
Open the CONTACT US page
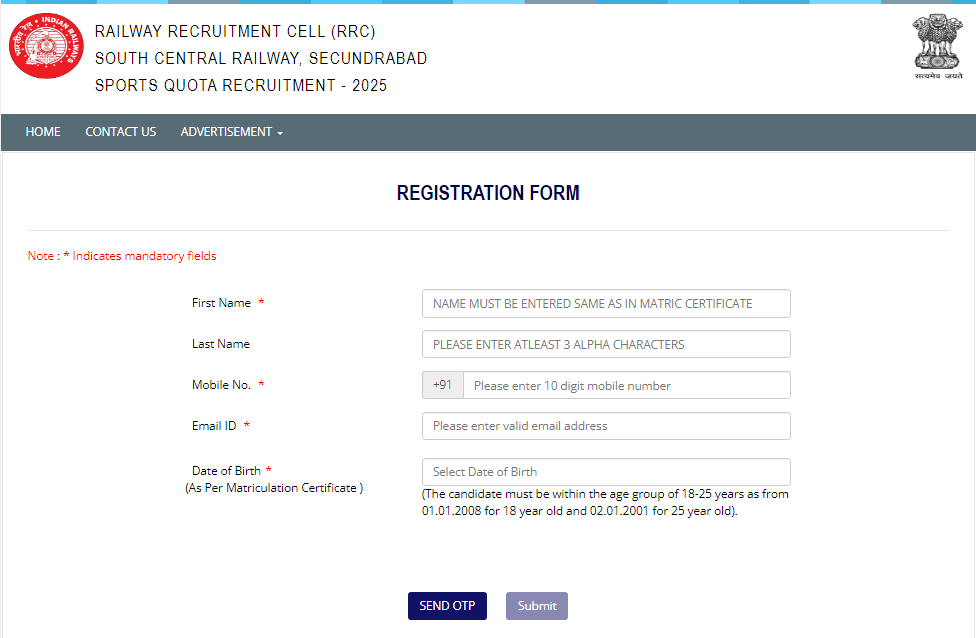point(120,131)
